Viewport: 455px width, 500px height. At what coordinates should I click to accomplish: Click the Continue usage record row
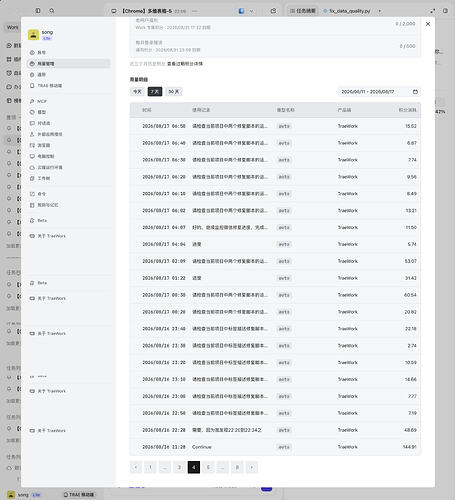click(275, 447)
